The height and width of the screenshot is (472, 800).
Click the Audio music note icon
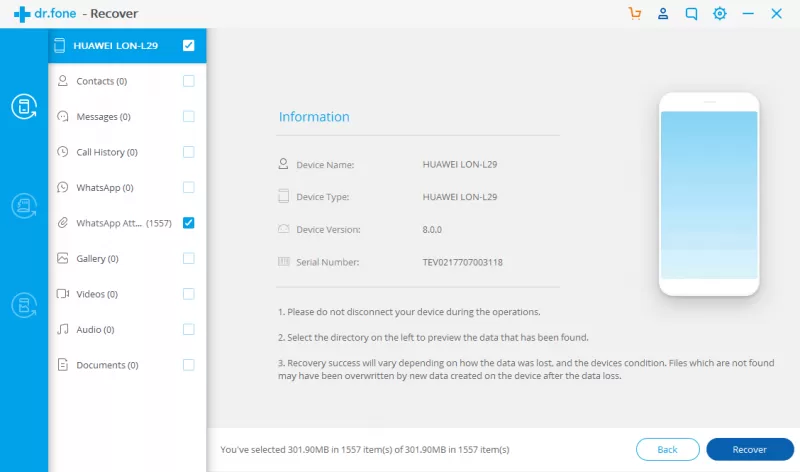63,329
